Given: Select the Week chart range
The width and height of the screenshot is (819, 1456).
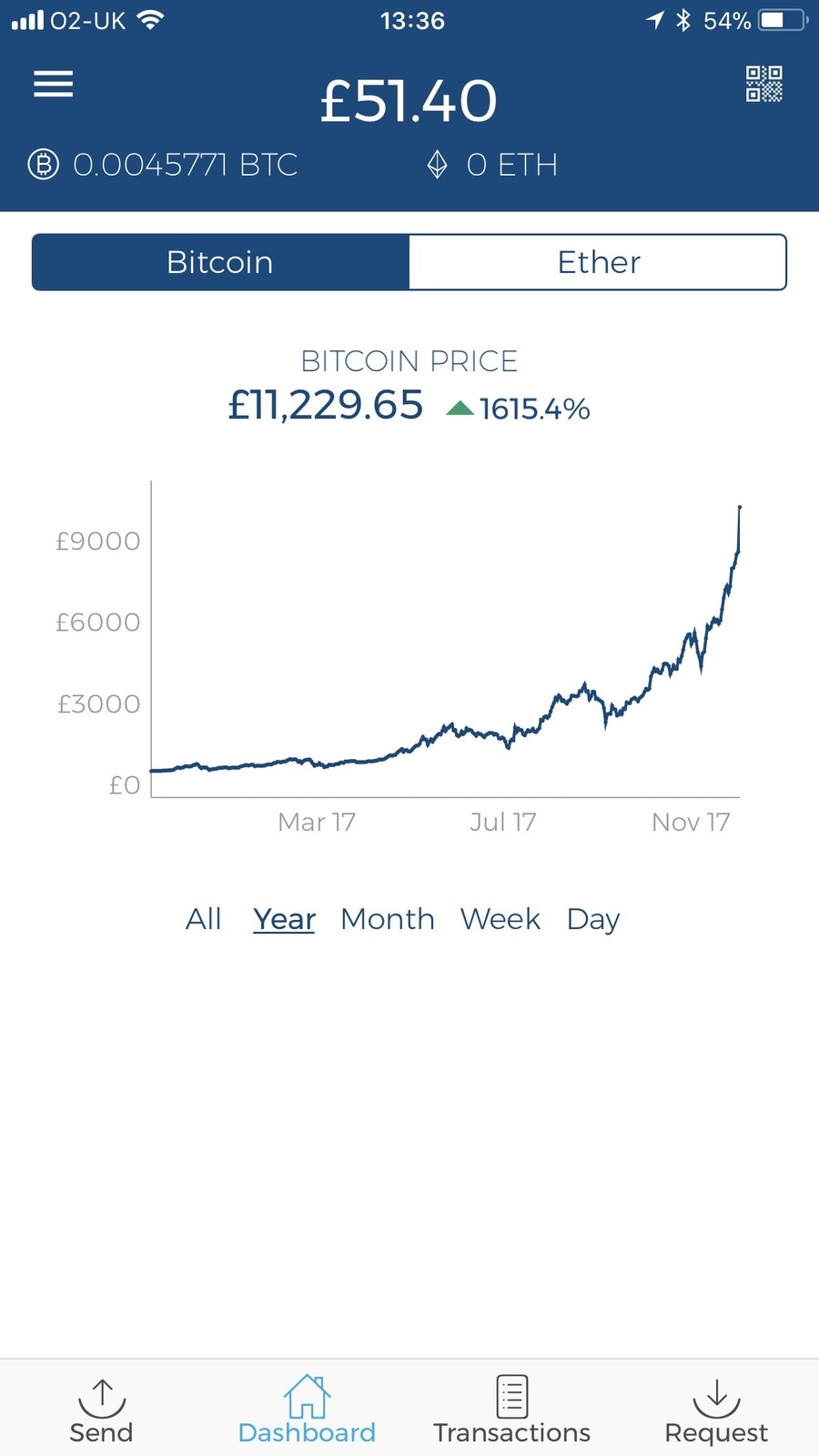Looking at the screenshot, I should (500, 919).
